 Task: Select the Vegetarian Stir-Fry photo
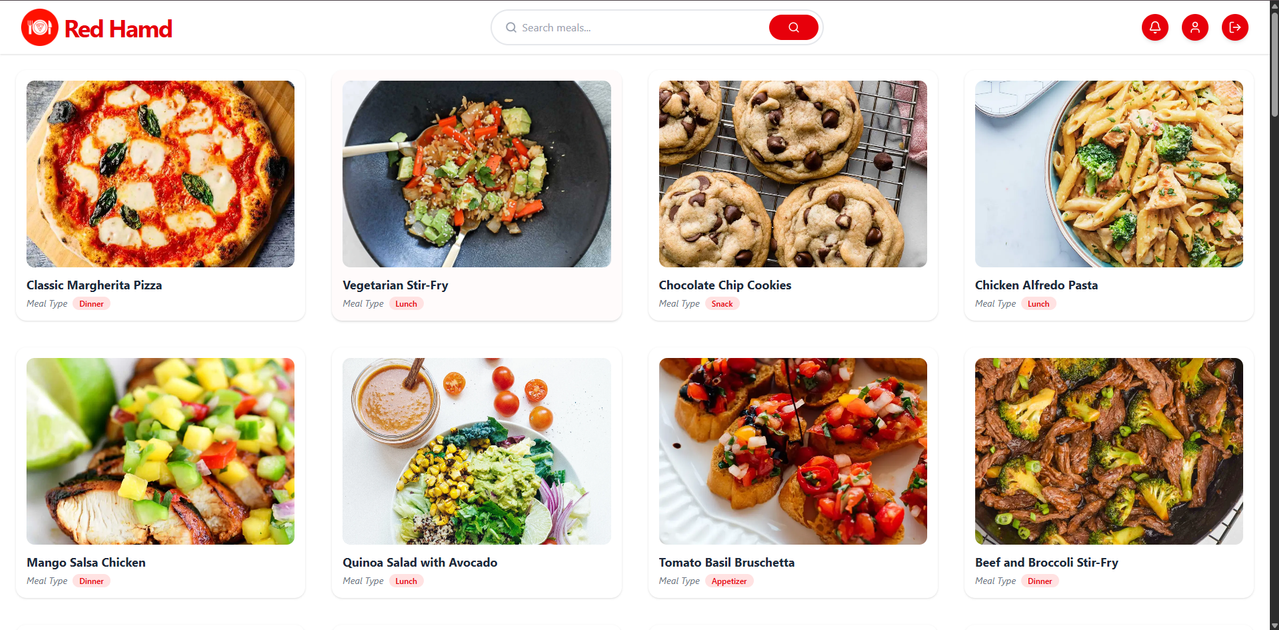tap(477, 174)
